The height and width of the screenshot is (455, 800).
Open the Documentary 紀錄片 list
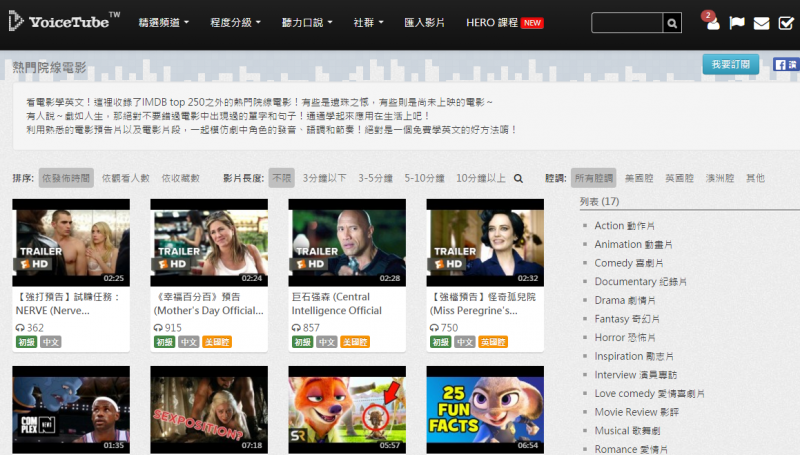640,282
